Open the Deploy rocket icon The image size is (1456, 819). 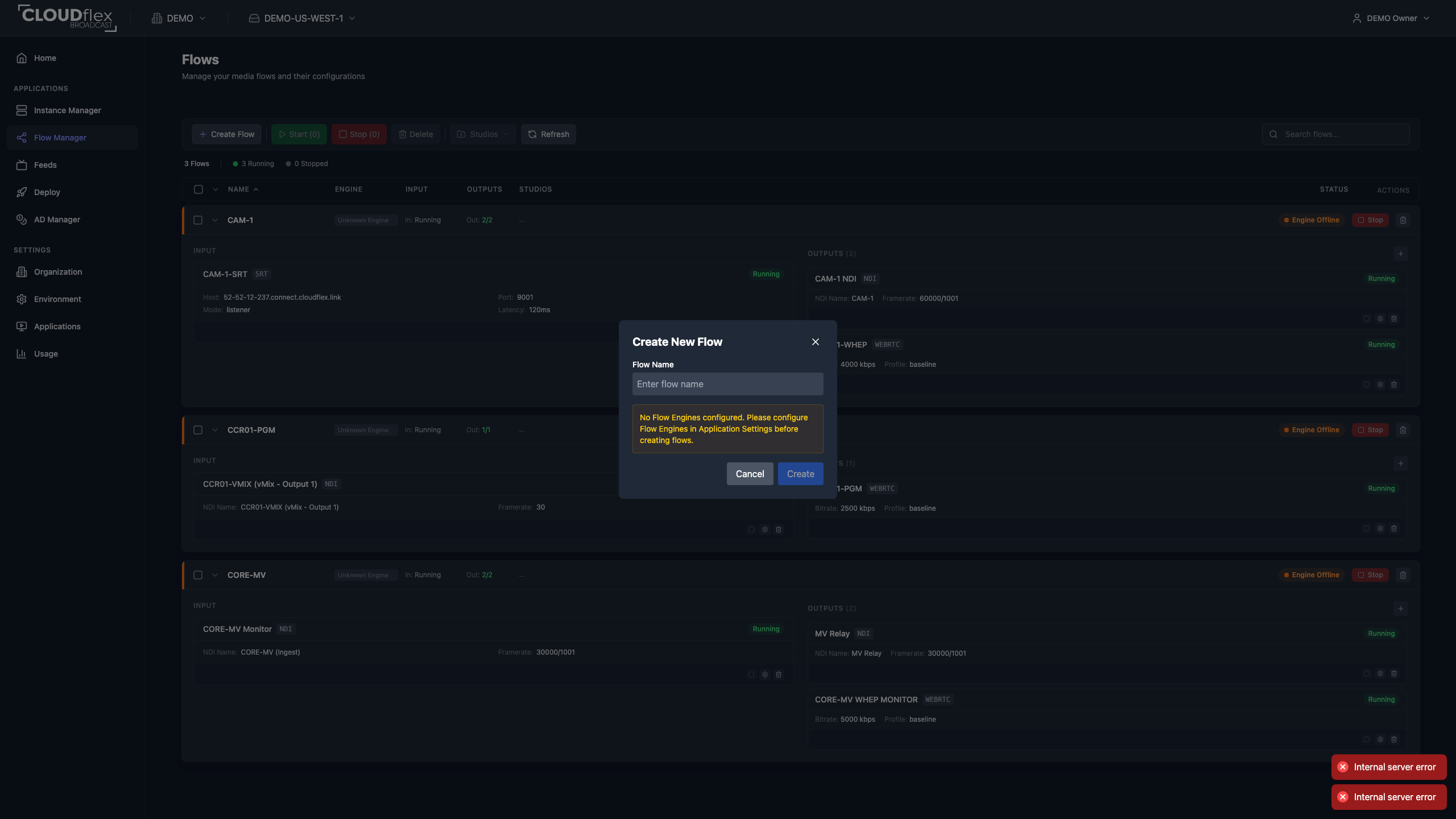tap(22, 192)
